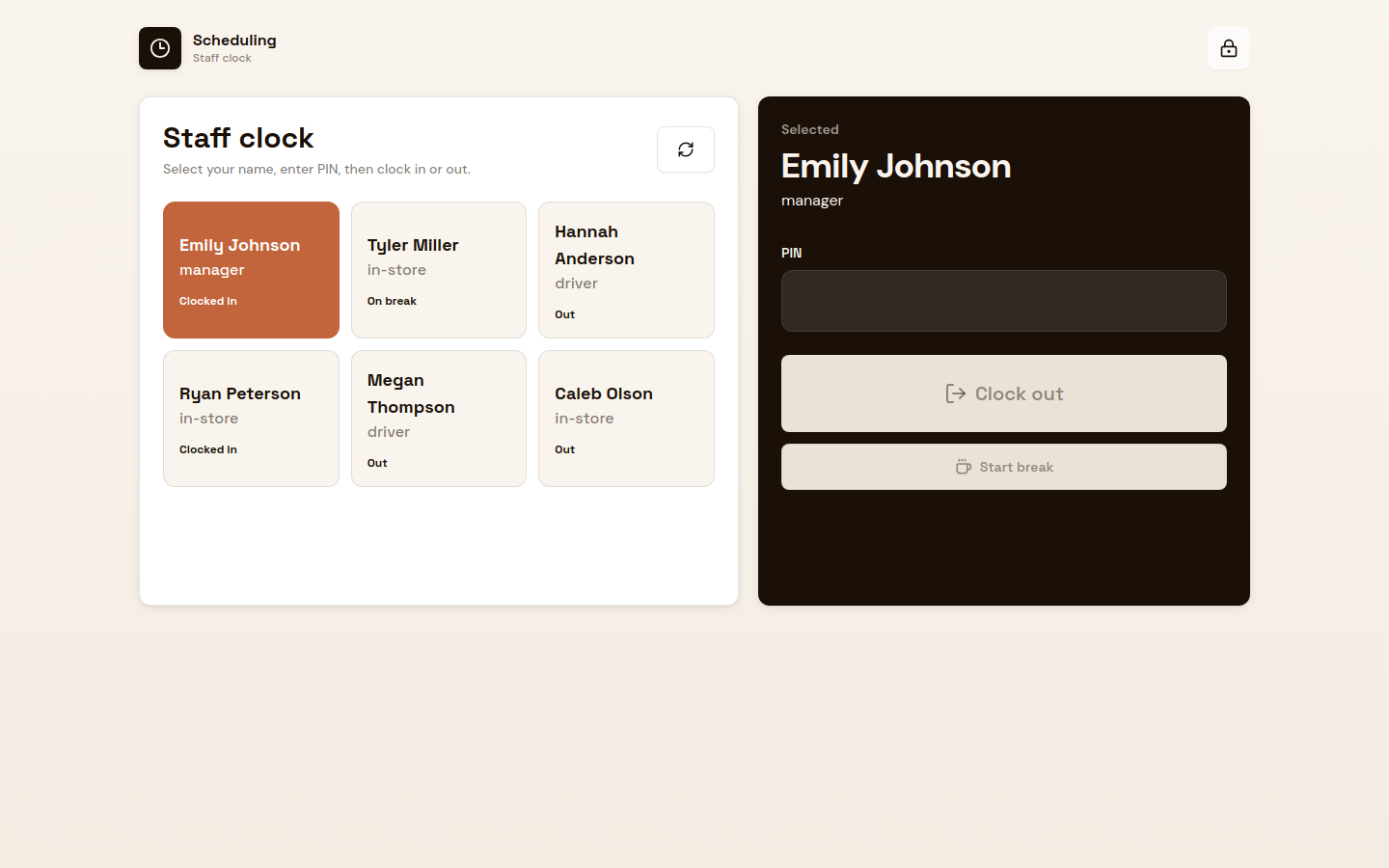
Task: Choose the Caleb Olson staff card
Action: [626, 419]
